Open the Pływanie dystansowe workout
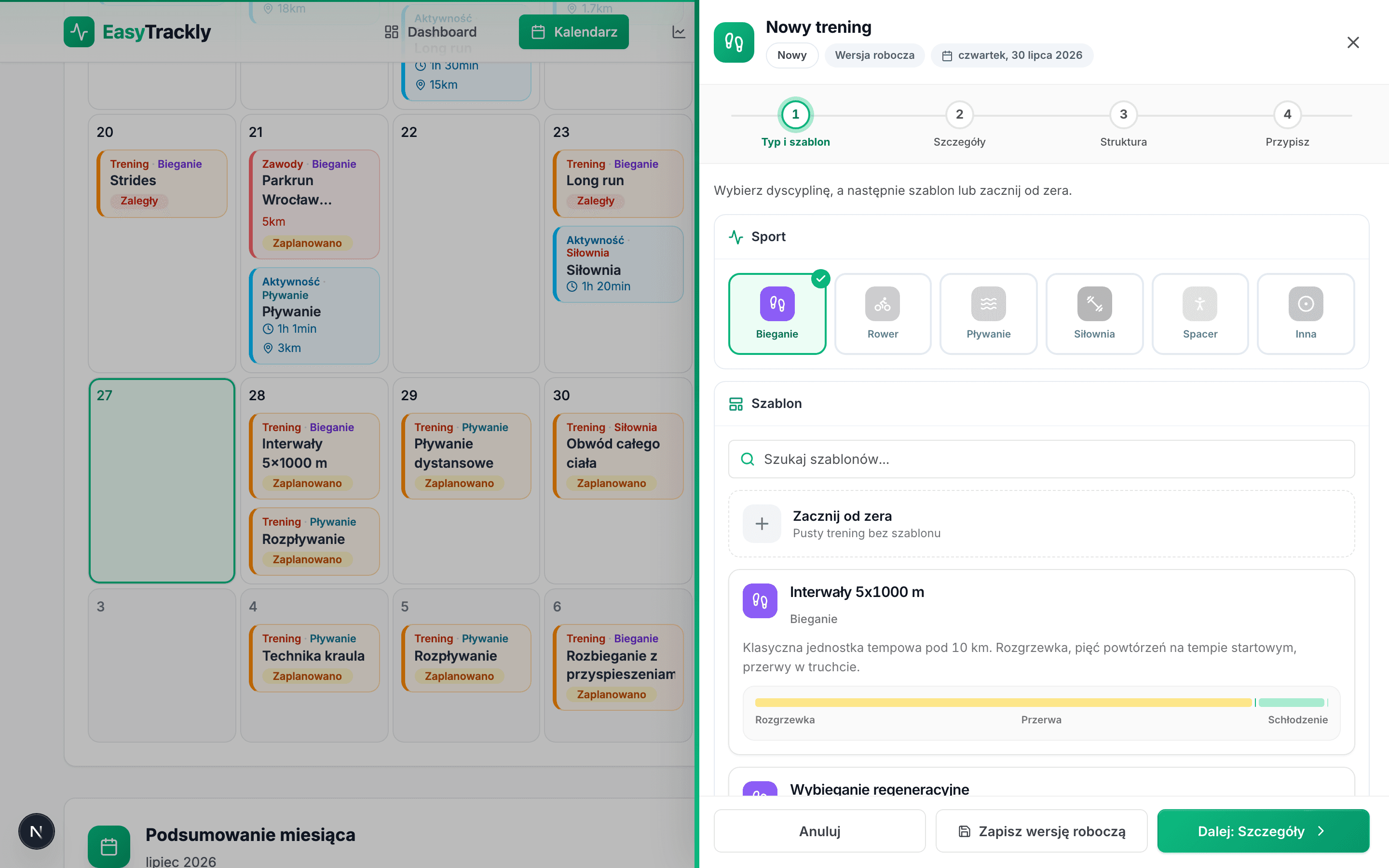Viewport: 1389px width, 868px height. (466, 456)
